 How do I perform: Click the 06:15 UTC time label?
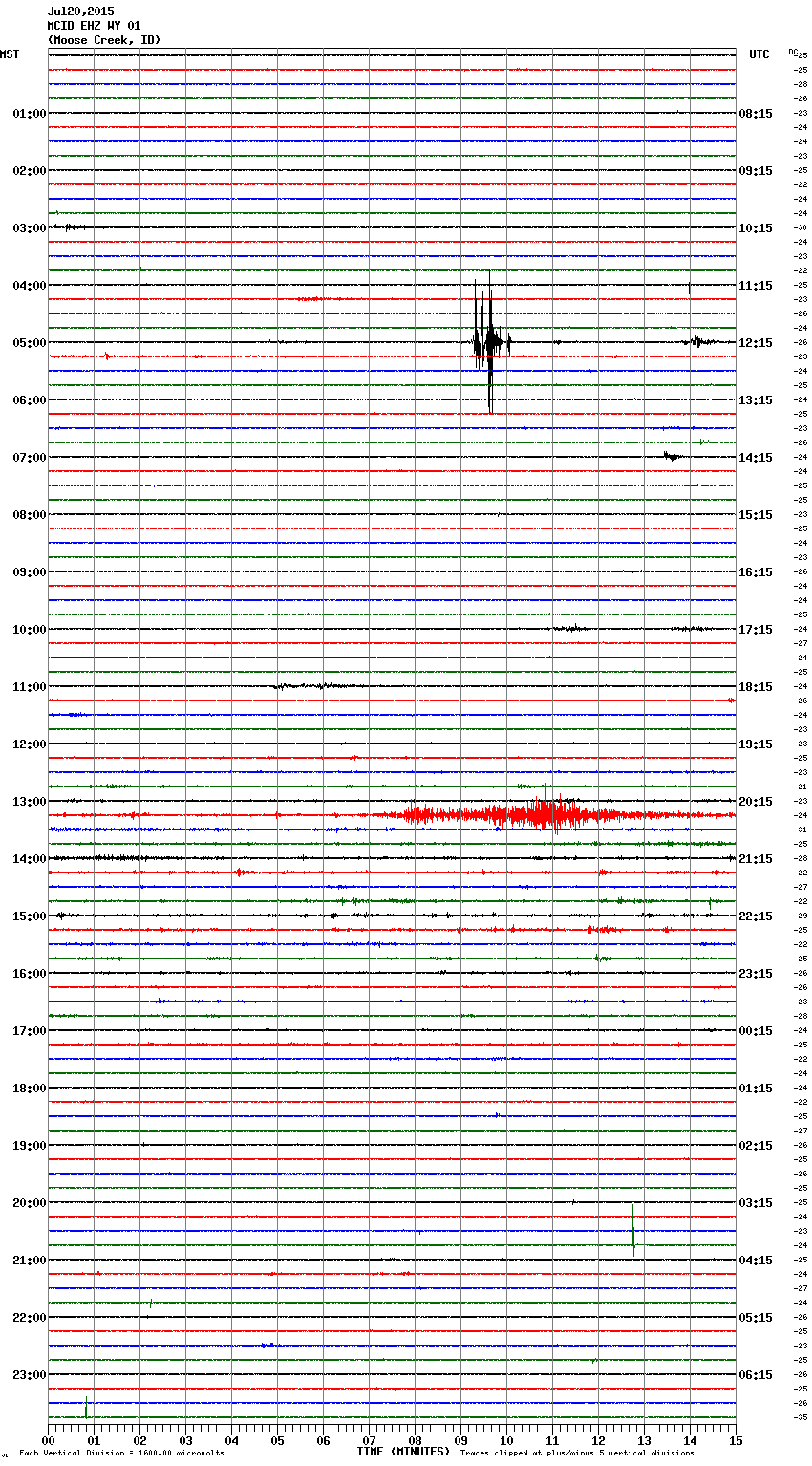pyautogui.click(x=756, y=1375)
